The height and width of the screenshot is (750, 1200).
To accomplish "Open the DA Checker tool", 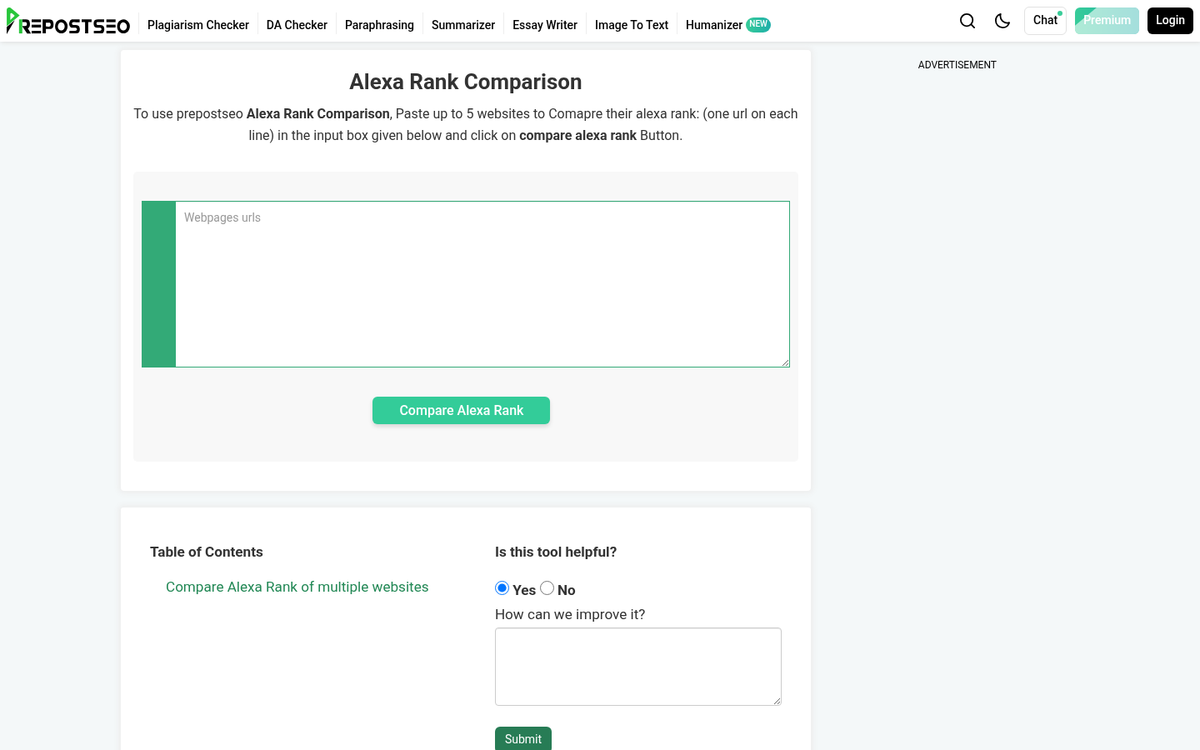I will pos(296,25).
